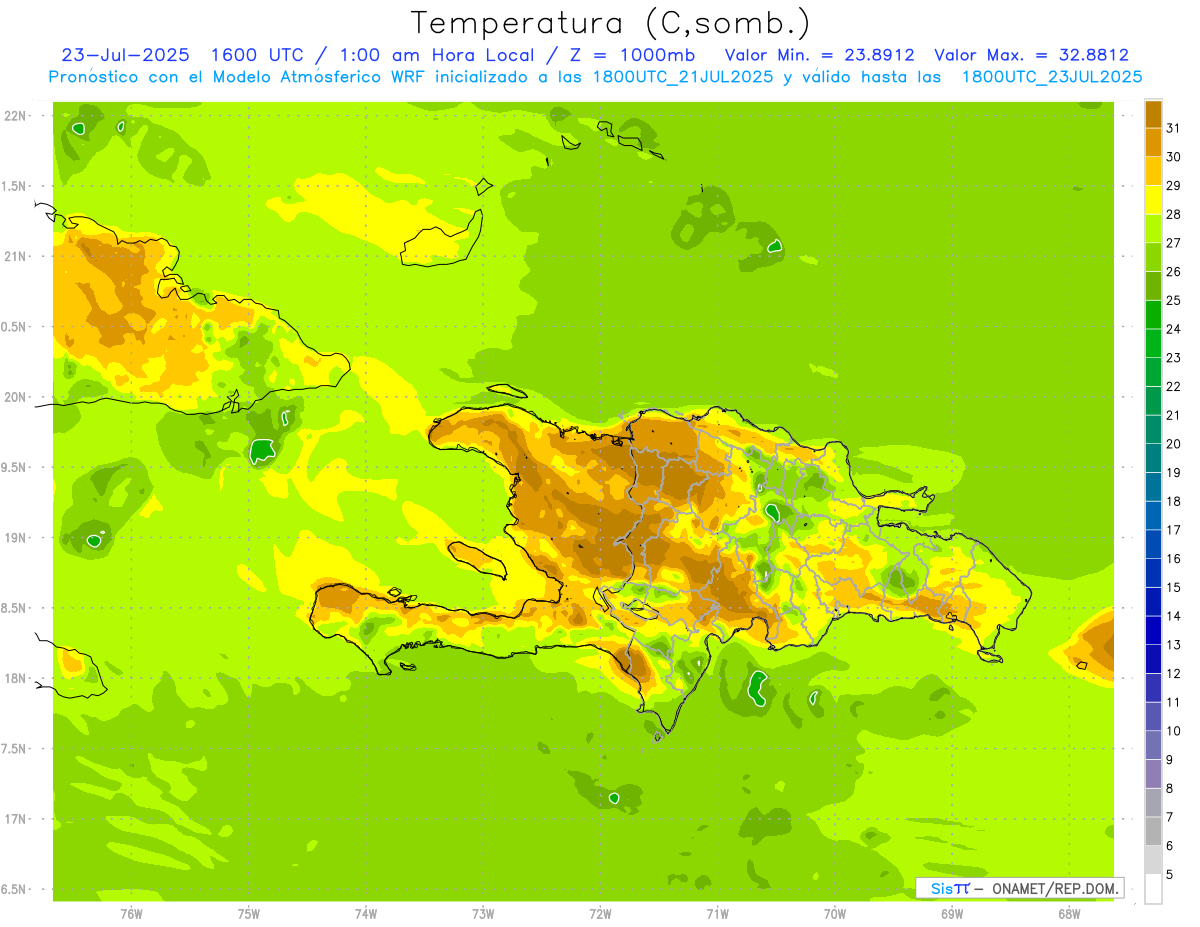
Task: Pick the light orange swatch between 29 and 30
Action: [x=1153, y=171]
